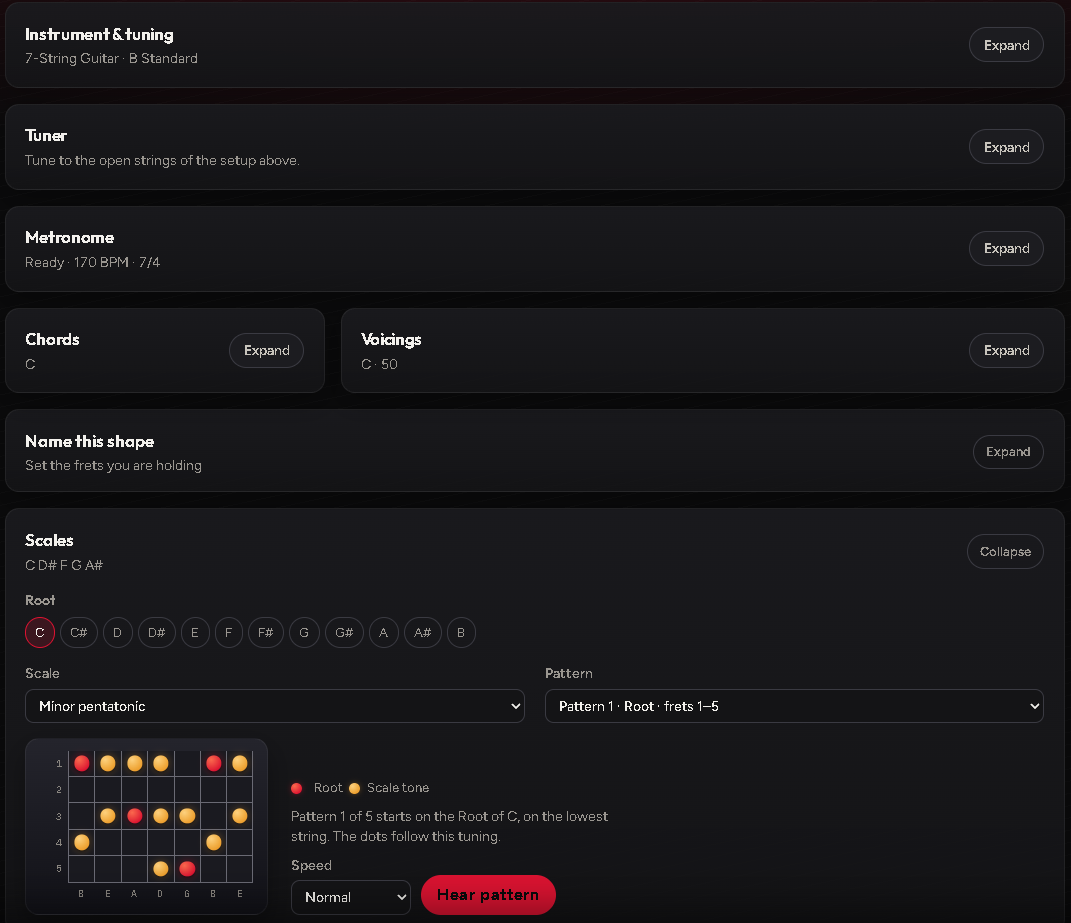
Task: Play the scale with Hear pattern
Action: (488, 895)
